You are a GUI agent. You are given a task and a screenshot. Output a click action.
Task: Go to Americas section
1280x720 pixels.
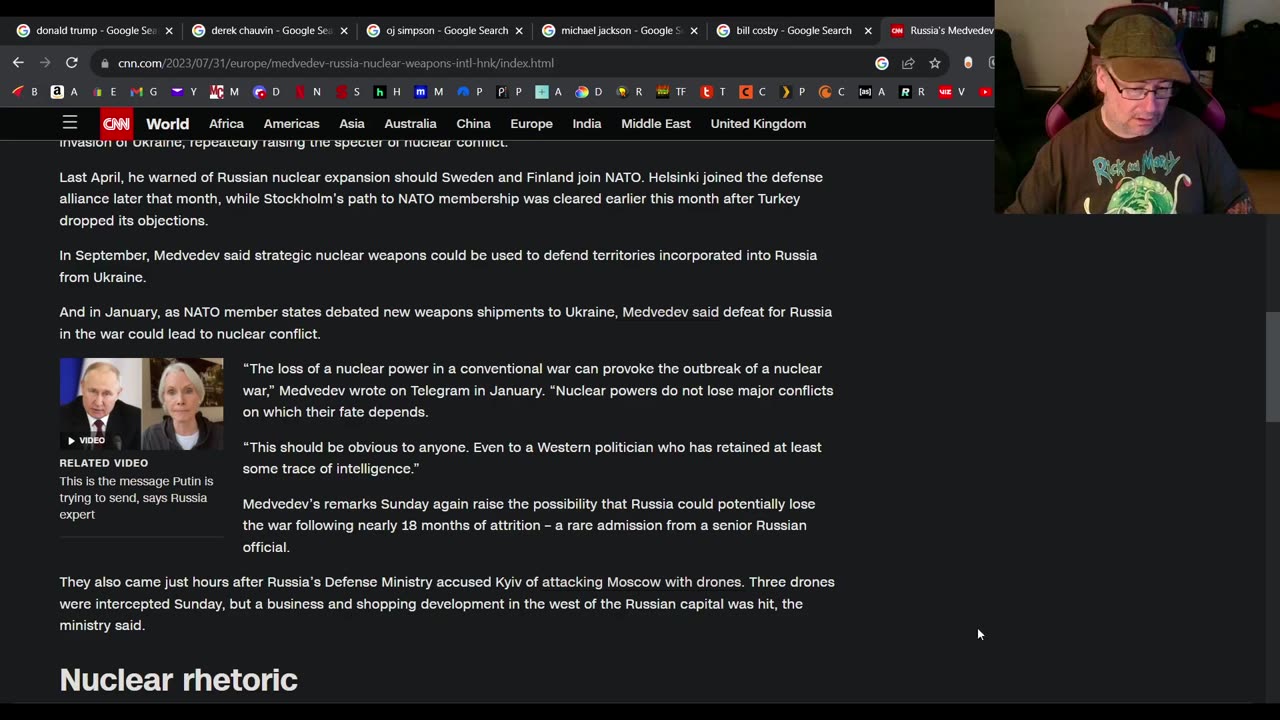click(291, 124)
